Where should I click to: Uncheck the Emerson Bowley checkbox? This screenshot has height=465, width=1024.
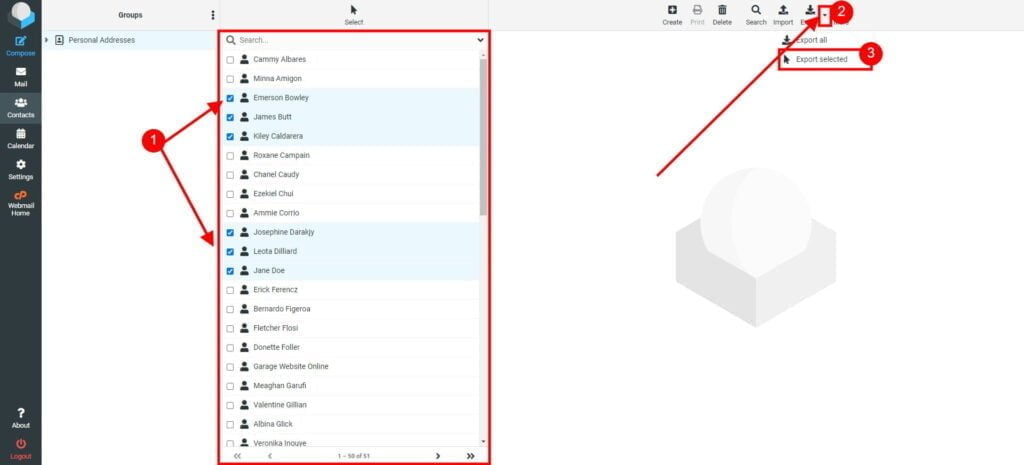click(x=230, y=99)
